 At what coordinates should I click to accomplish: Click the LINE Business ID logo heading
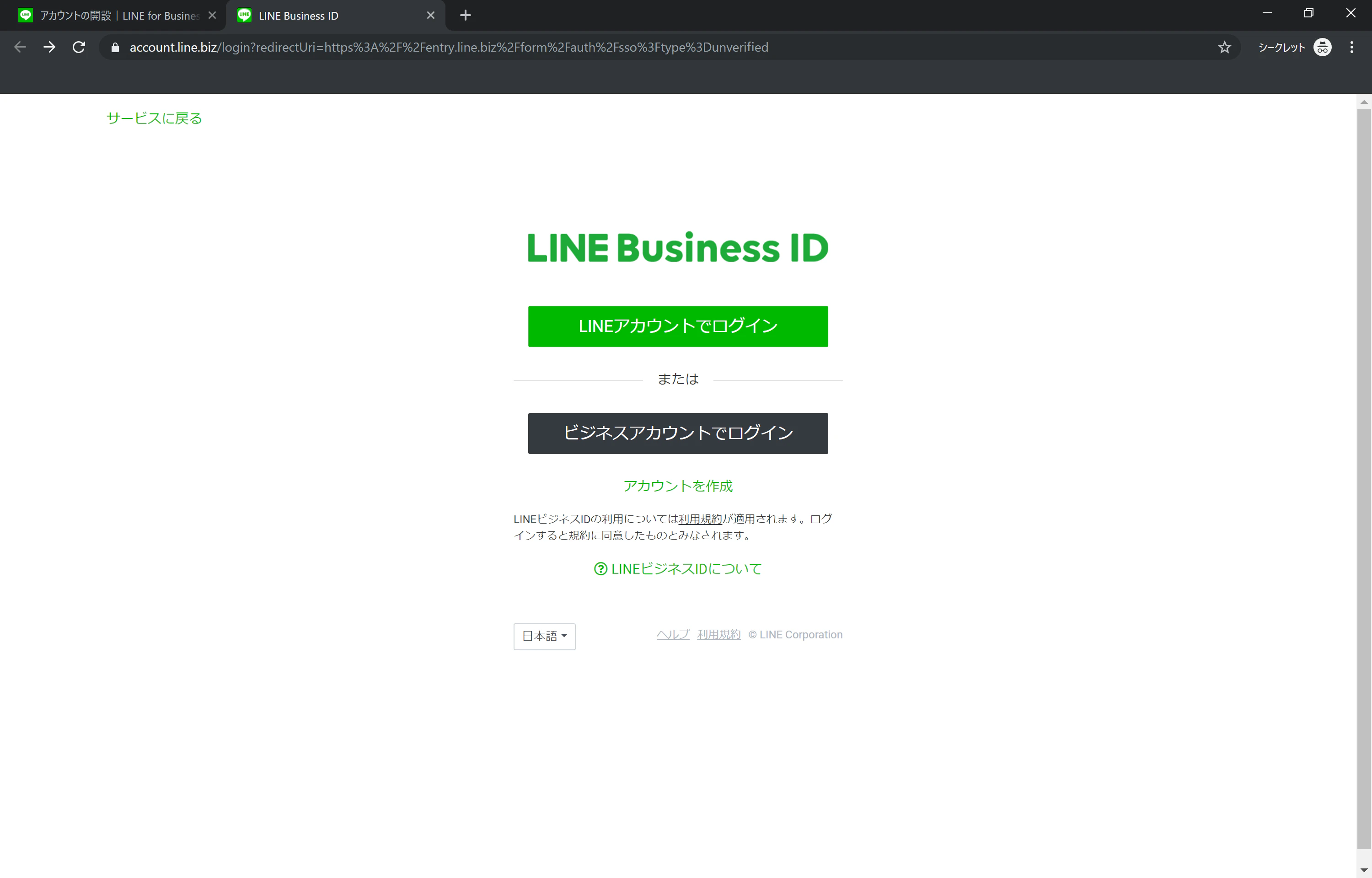coord(678,248)
